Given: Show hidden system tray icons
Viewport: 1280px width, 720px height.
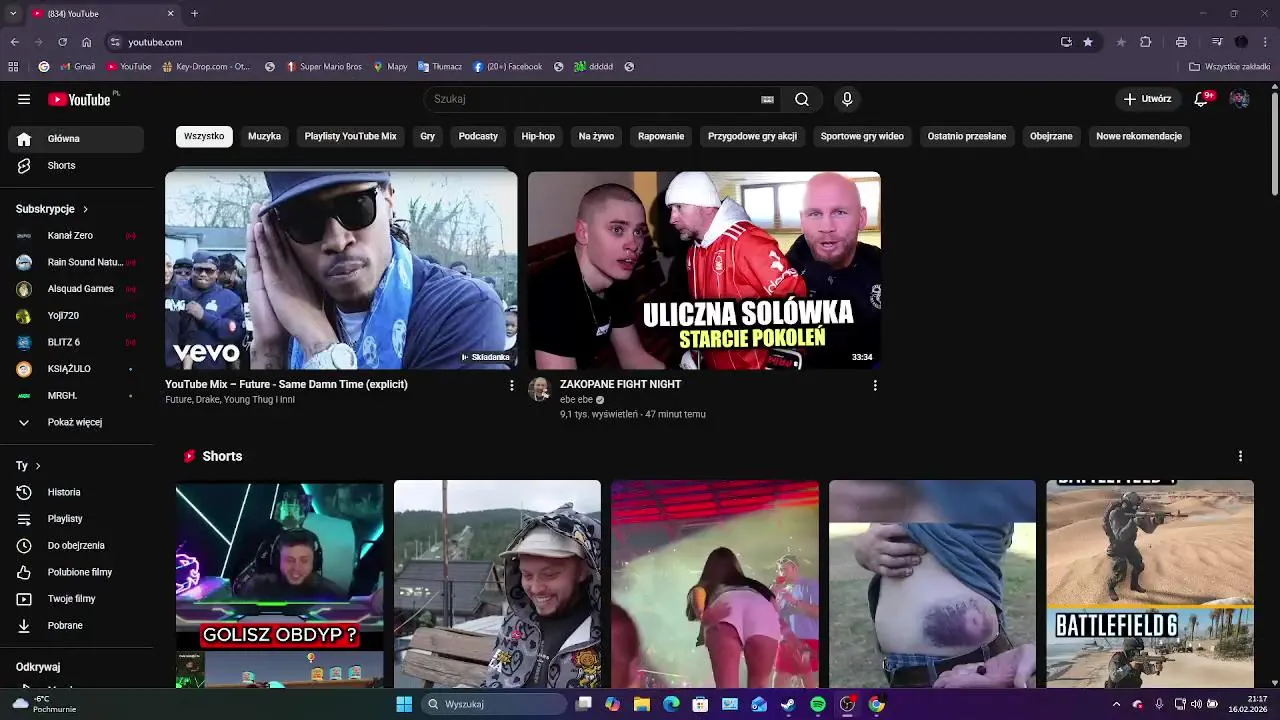Looking at the screenshot, I should coord(1116,704).
